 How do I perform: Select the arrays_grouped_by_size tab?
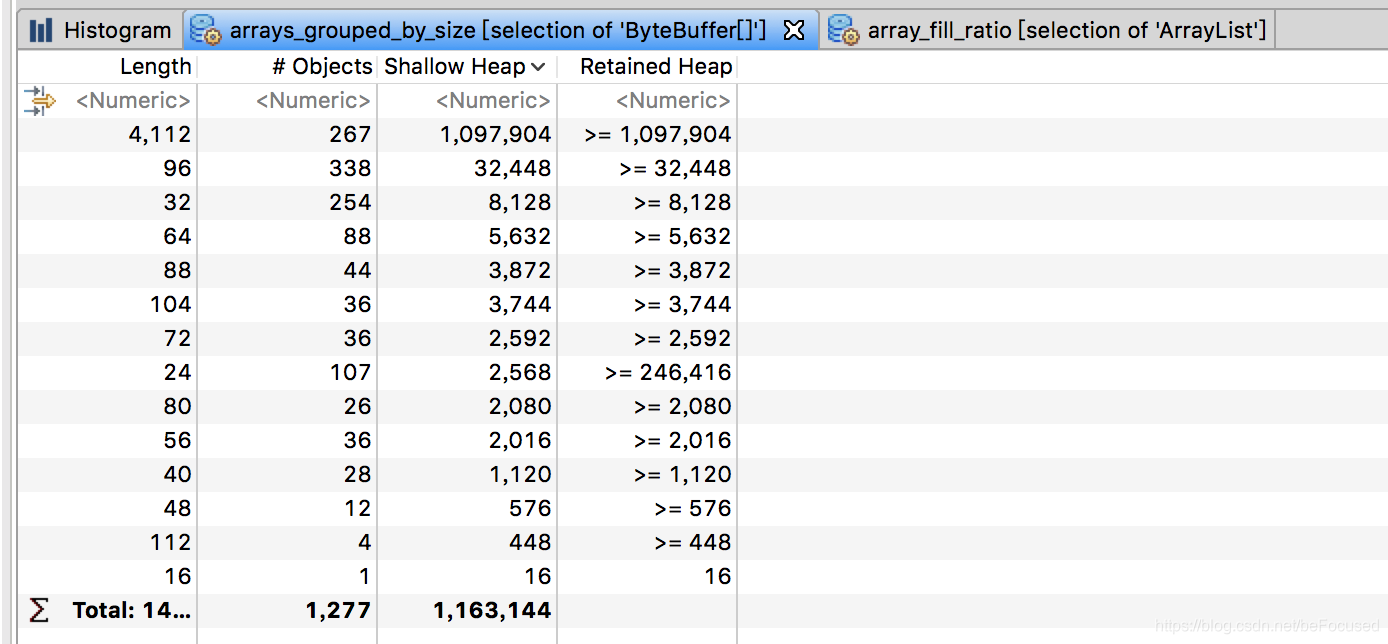(498, 30)
